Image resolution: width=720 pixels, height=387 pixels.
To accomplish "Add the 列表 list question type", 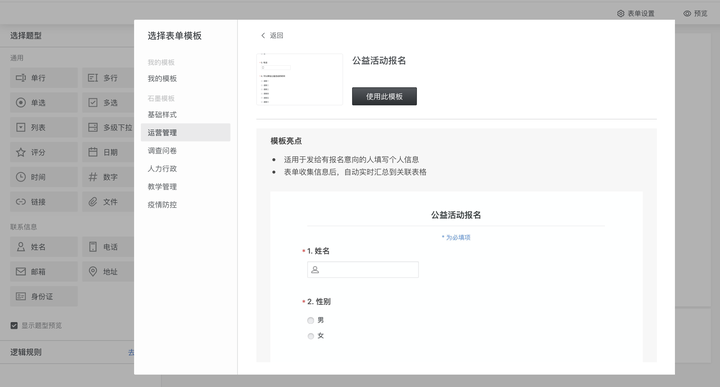I will pos(44,128).
